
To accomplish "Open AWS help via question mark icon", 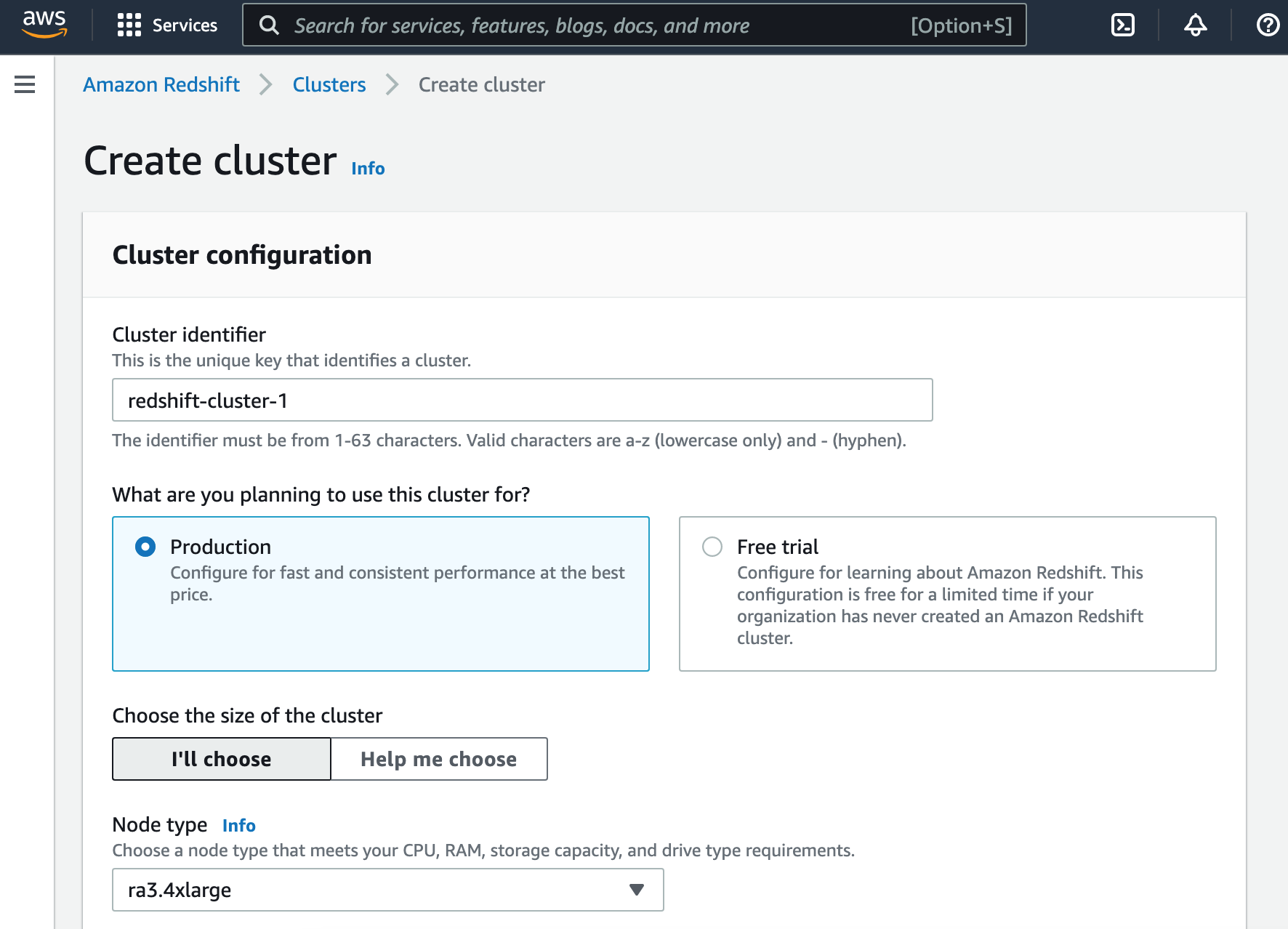I will coord(1266,25).
